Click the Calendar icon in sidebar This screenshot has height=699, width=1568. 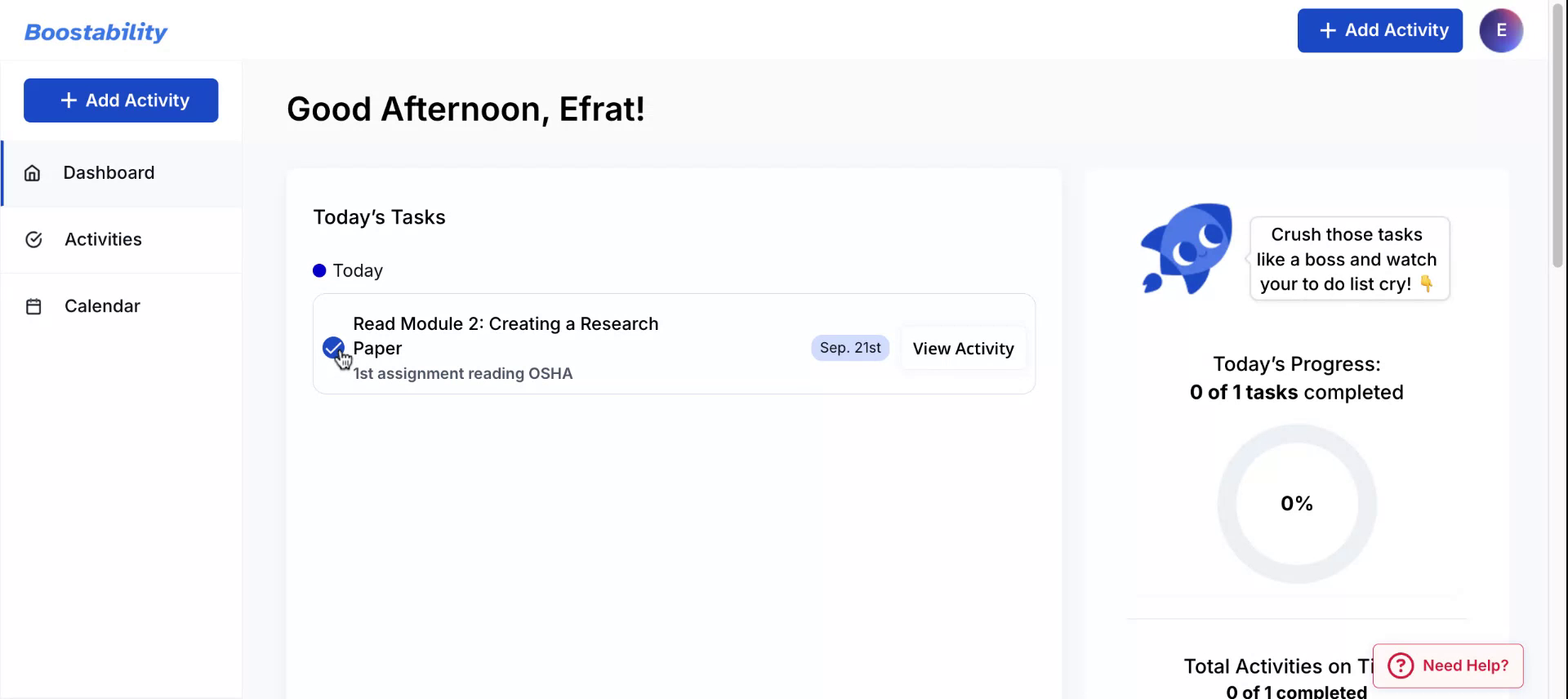click(x=33, y=307)
